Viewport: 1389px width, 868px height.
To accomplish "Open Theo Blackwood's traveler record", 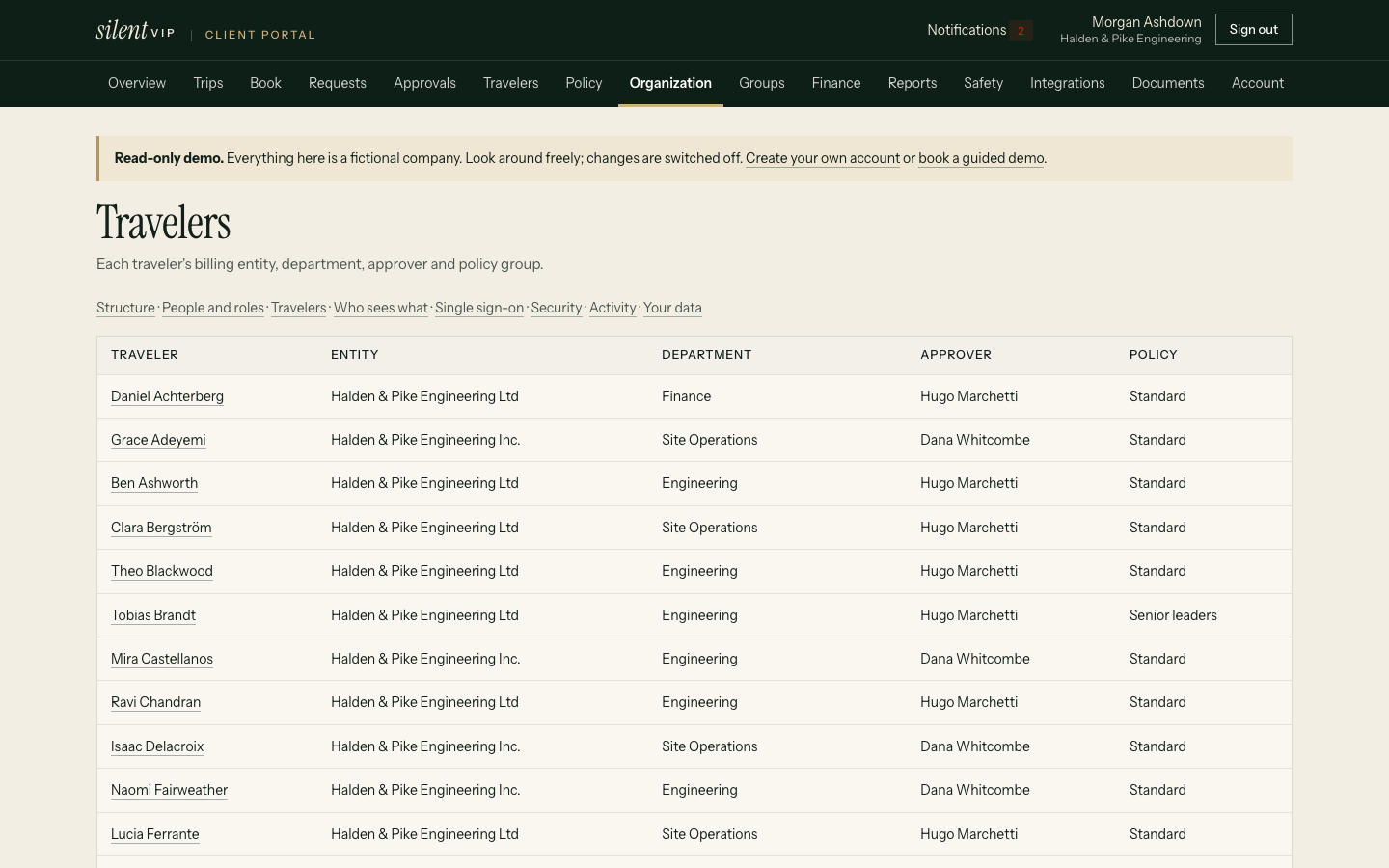I will coord(162,571).
